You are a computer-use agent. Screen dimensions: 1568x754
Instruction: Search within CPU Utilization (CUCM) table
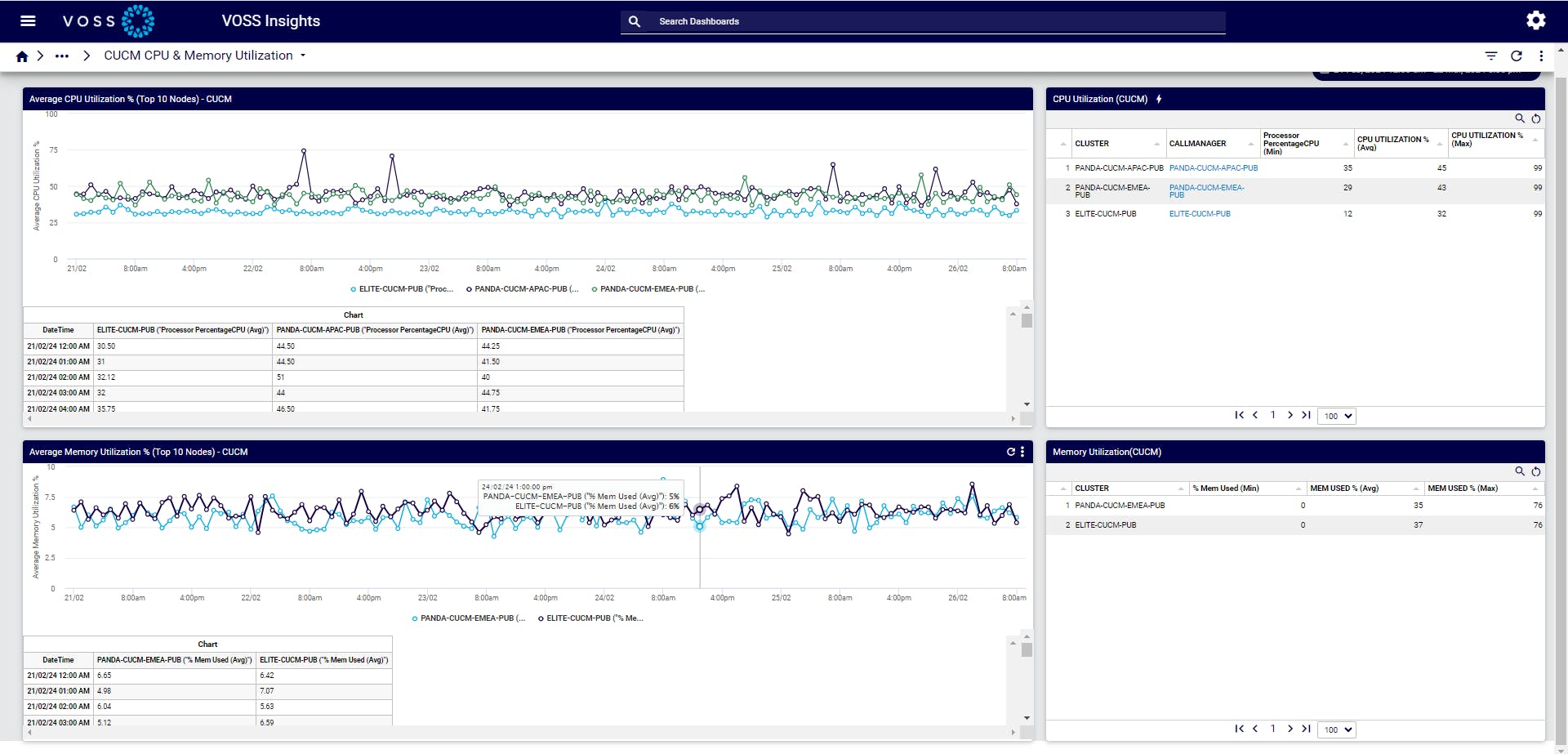(1520, 118)
